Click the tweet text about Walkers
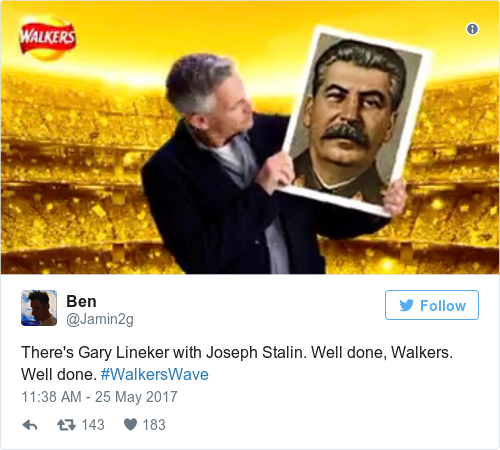This screenshot has width=500, height=450. pyautogui.click(x=237, y=363)
